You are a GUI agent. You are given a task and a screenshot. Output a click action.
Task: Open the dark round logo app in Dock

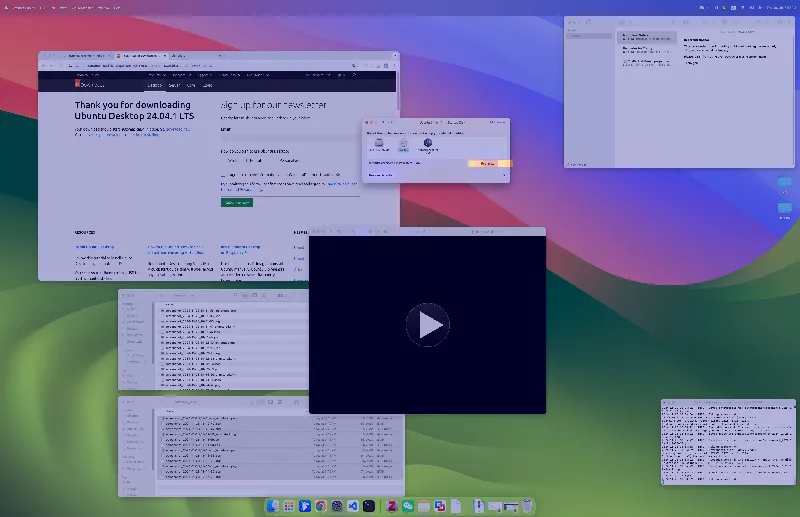[x=337, y=506]
